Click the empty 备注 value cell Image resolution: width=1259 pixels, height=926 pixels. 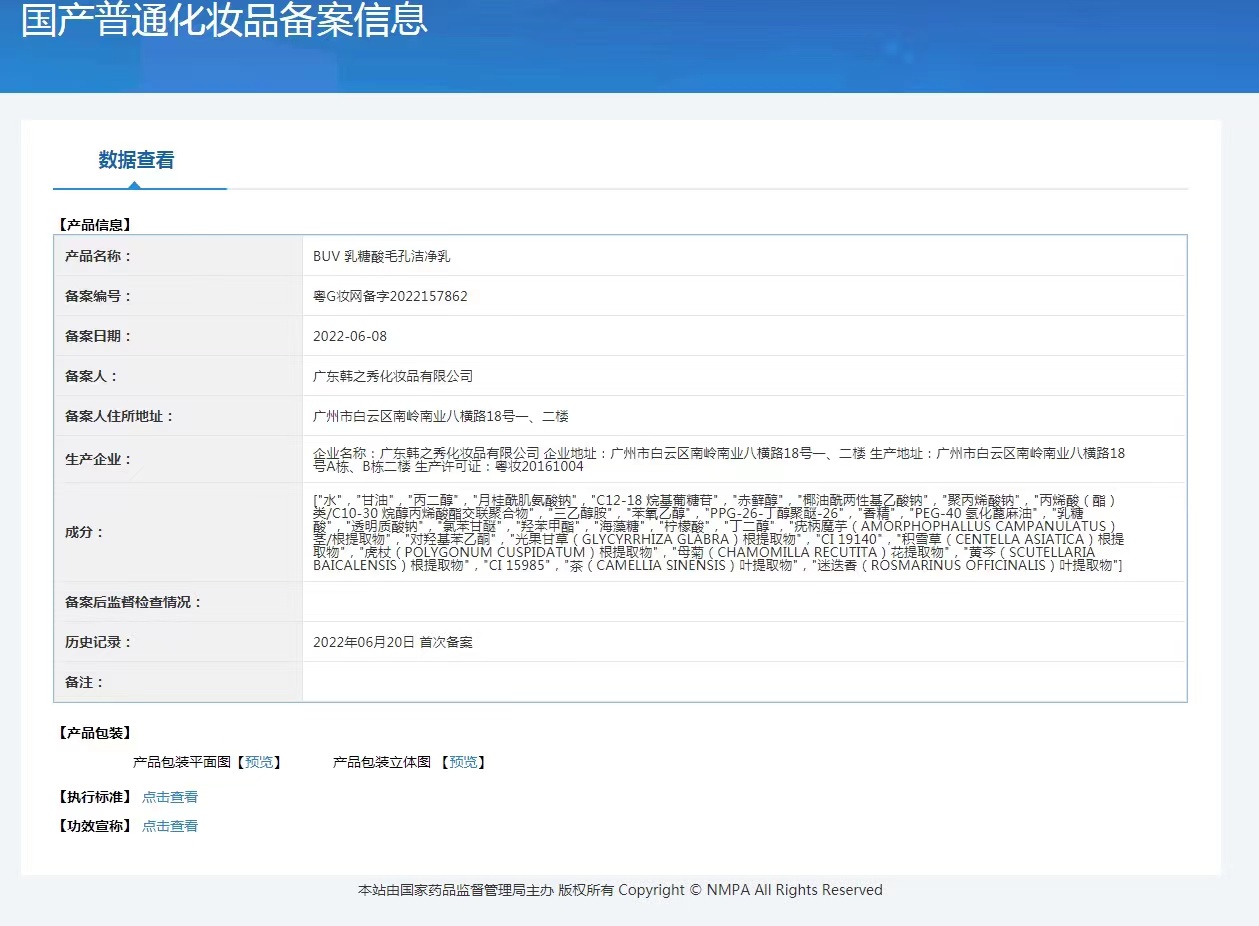click(743, 682)
